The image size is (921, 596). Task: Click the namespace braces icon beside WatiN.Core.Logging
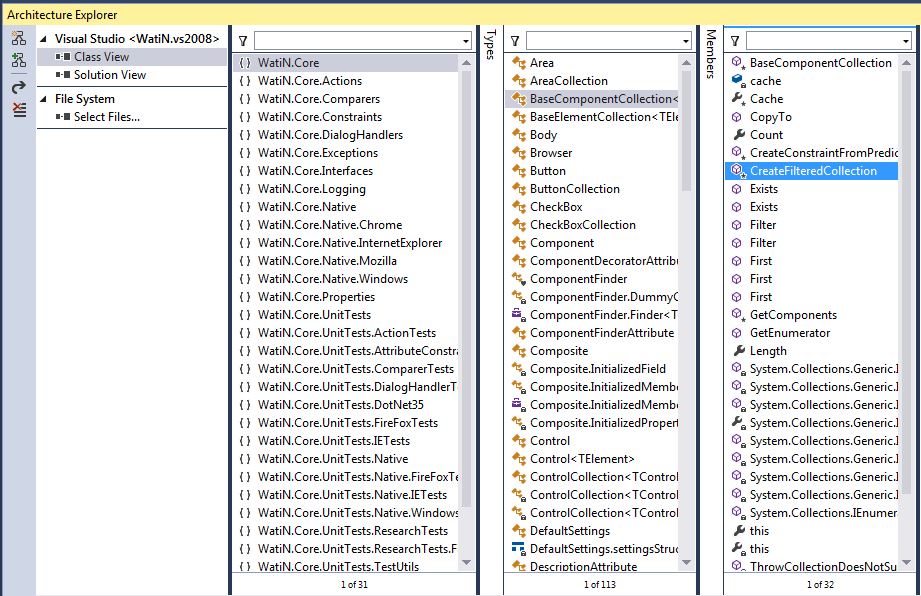tap(245, 189)
